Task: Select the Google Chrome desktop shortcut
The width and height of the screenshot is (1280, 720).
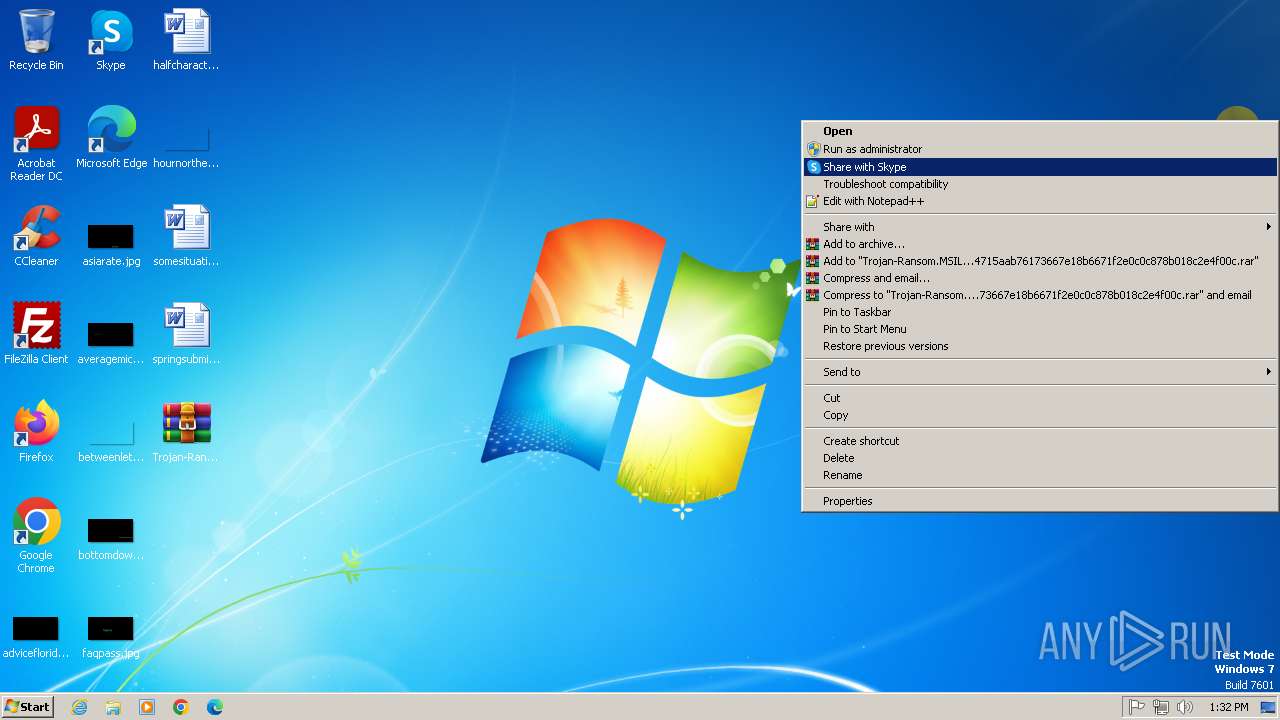Action: coord(36,536)
